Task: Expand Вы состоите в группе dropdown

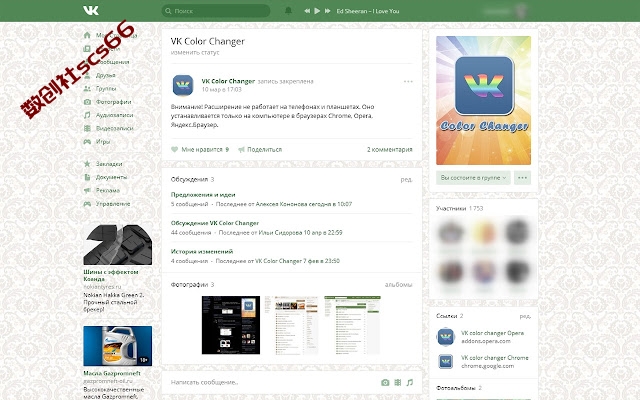Action: (x=473, y=178)
